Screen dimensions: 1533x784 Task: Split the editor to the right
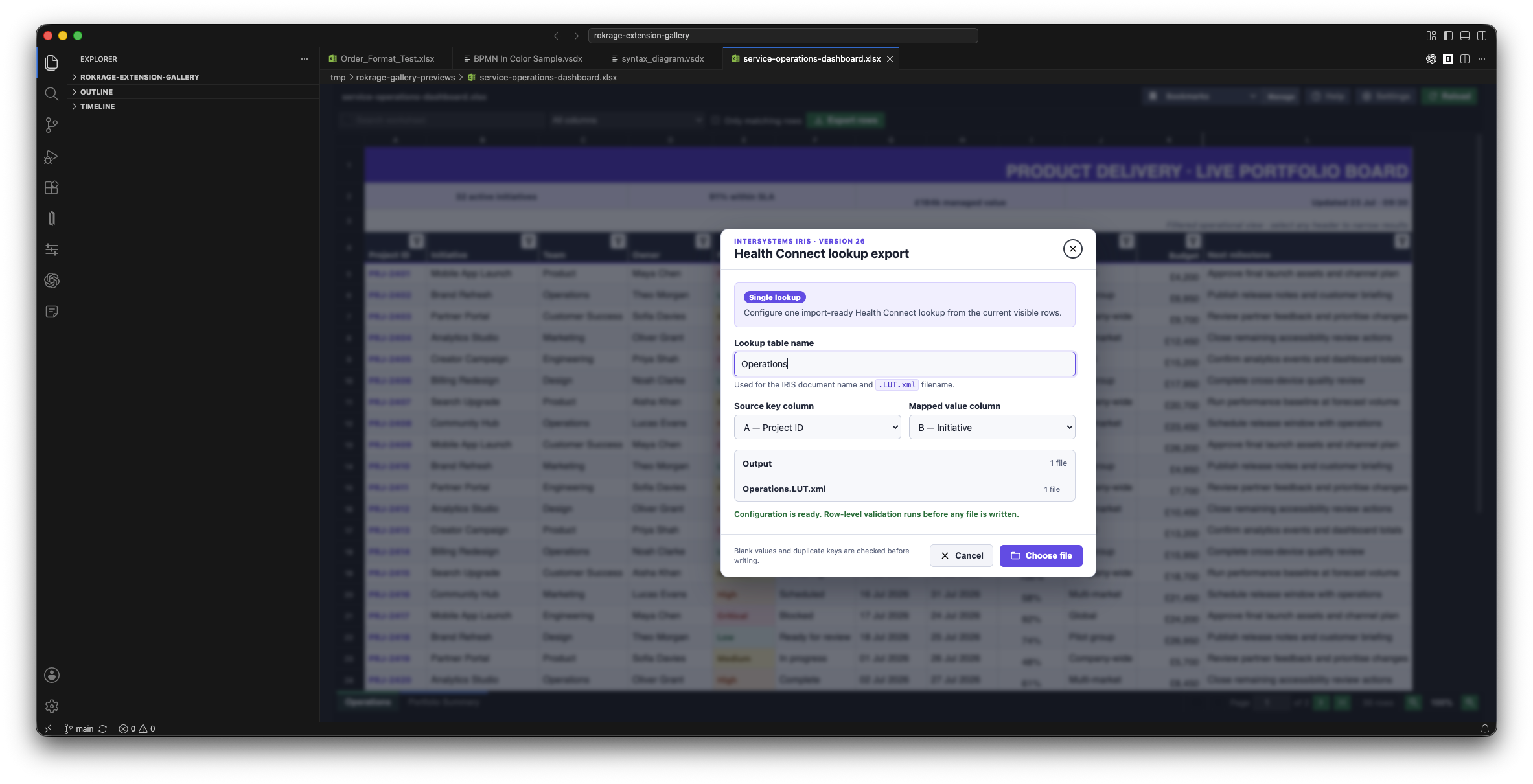pyautogui.click(x=1465, y=59)
